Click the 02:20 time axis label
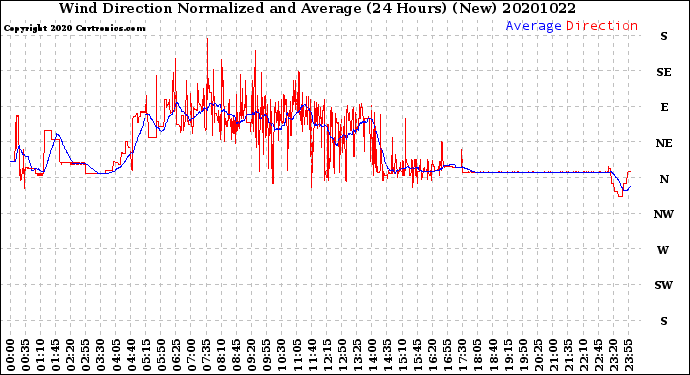Screen dimensions: 690x375 [x=71, y=355]
